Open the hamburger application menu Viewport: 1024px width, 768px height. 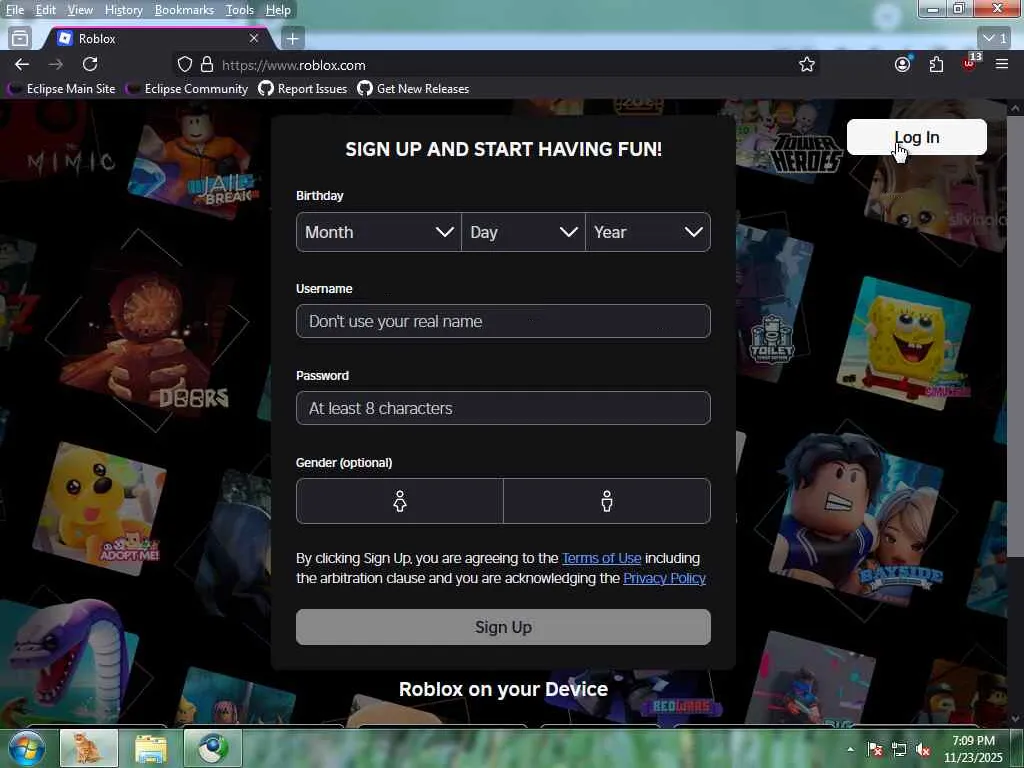1002,64
